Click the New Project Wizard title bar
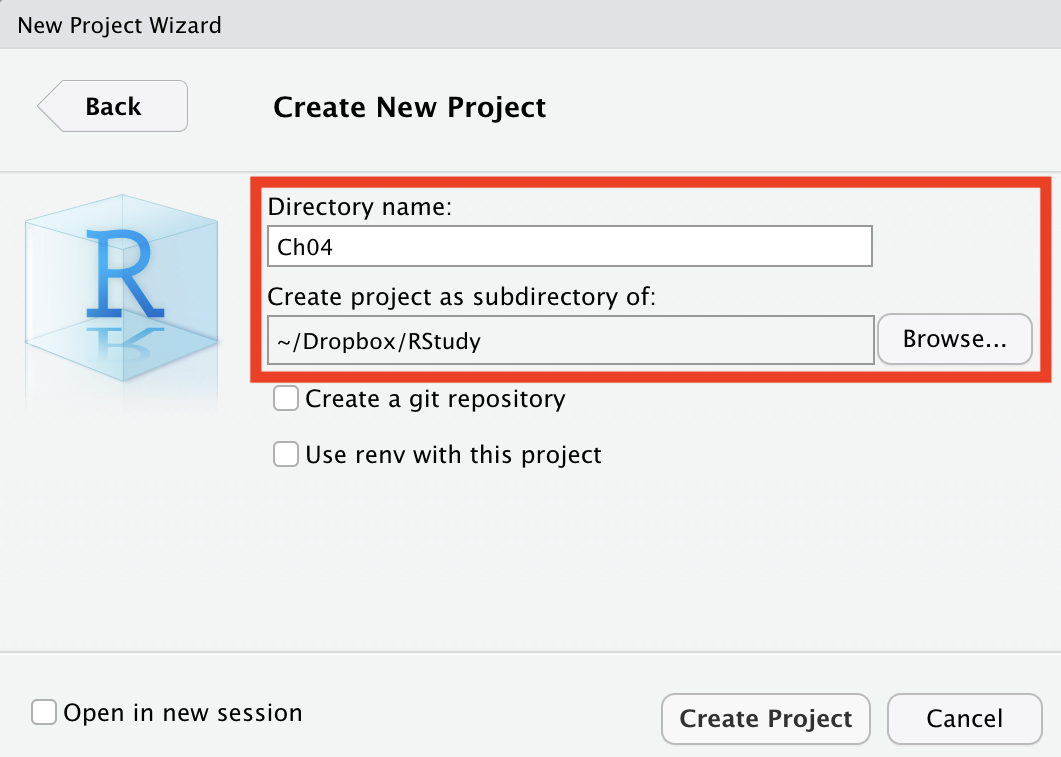Viewport: 1061px width, 757px height. click(530, 24)
